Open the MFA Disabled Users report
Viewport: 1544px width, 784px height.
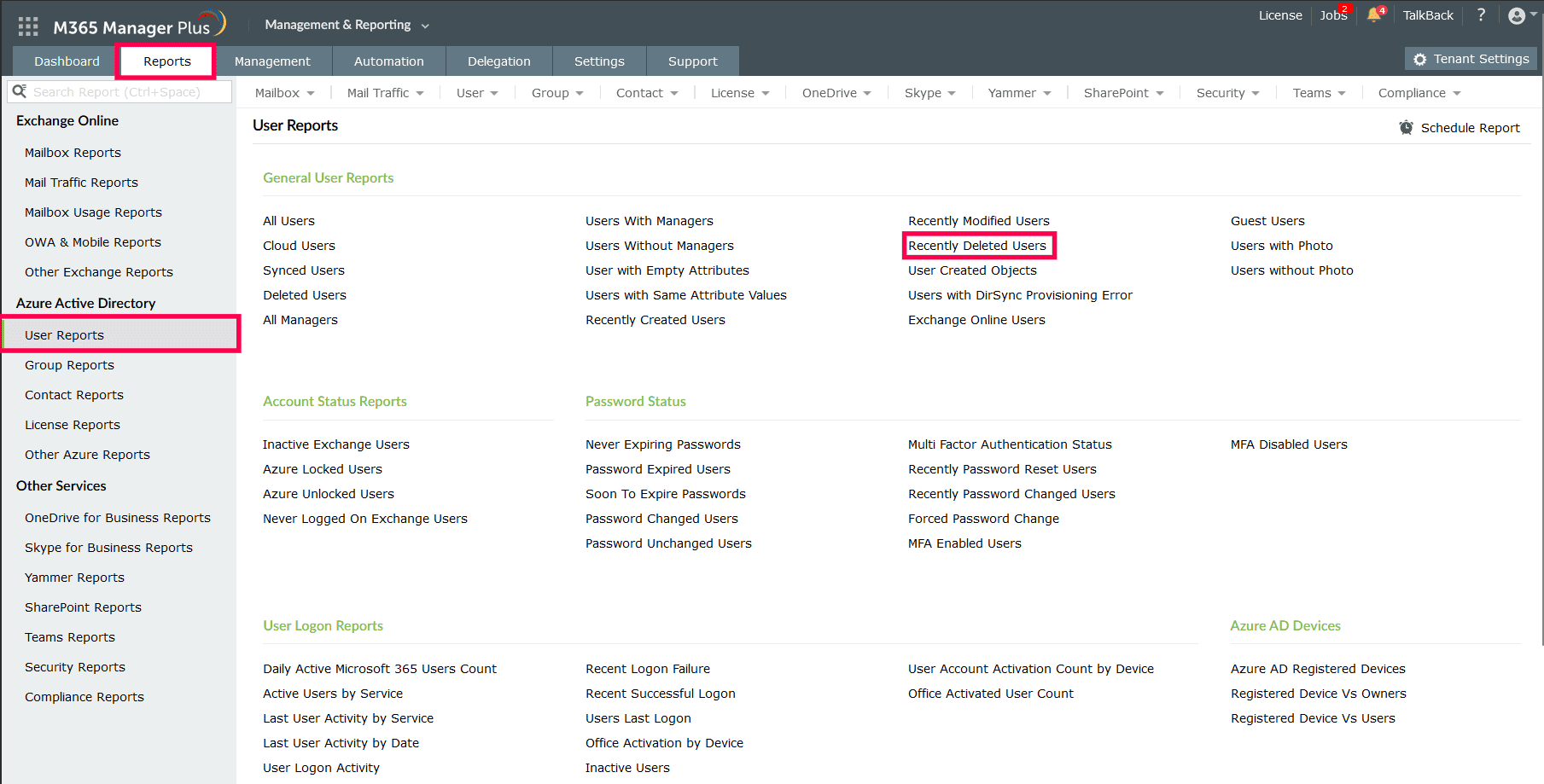point(1289,444)
